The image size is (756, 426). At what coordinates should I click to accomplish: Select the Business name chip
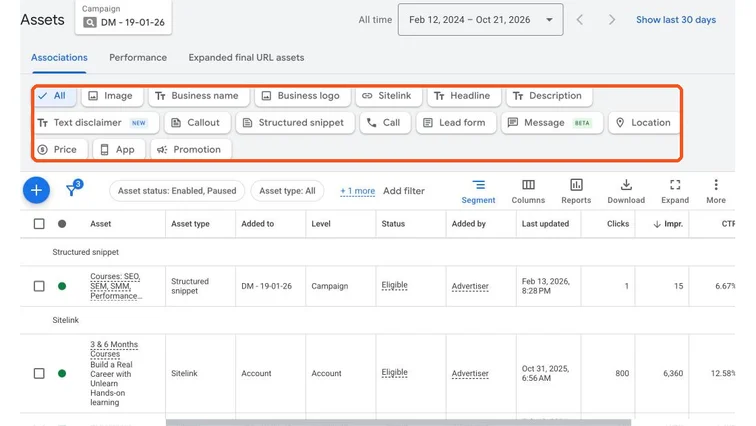[199, 96]
